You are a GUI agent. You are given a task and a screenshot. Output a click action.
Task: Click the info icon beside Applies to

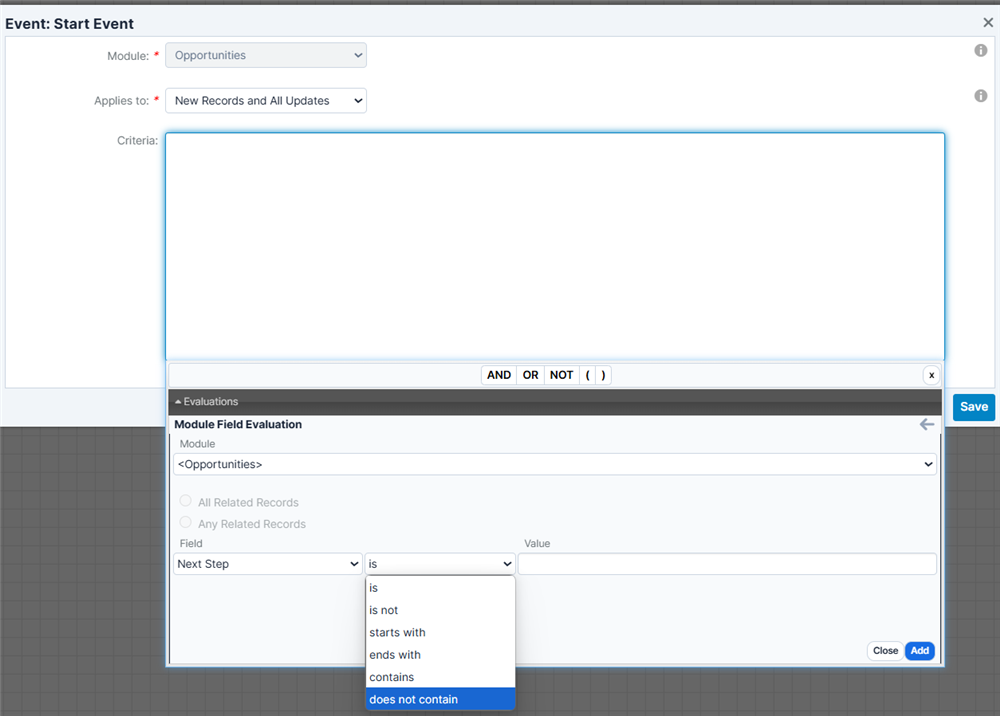coord(980,96)
